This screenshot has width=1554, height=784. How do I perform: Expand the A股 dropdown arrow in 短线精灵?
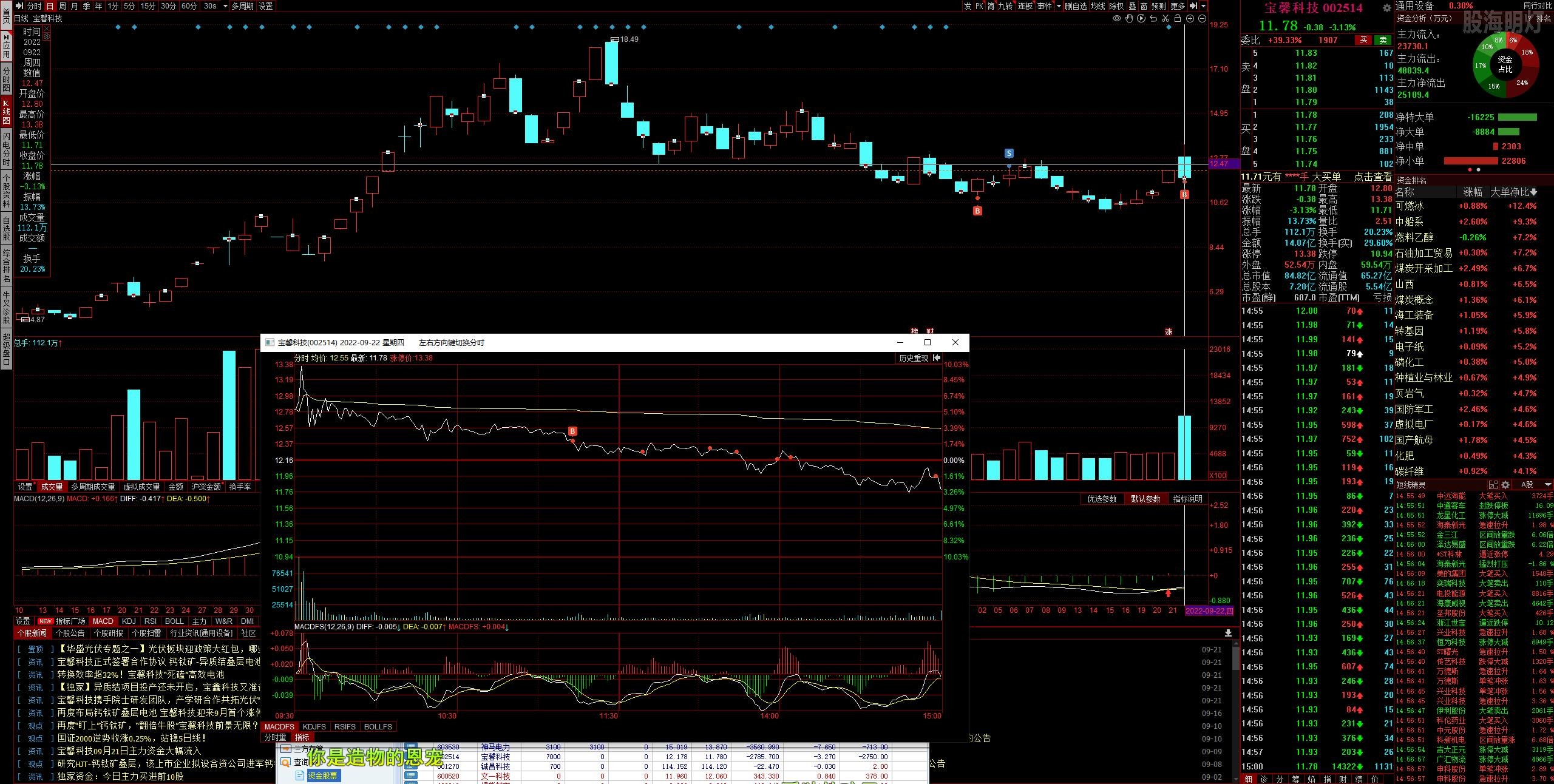pos(1547,485)
